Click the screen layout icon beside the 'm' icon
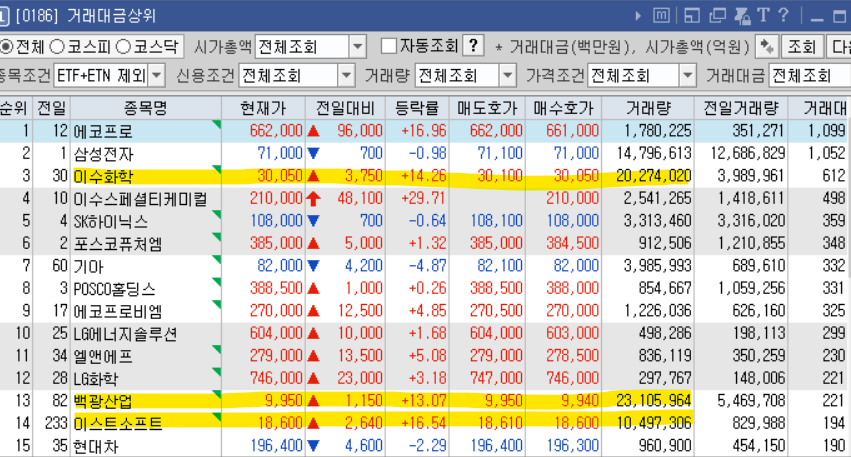The width and height of the screenshot is (851, 457). point(691,15)
